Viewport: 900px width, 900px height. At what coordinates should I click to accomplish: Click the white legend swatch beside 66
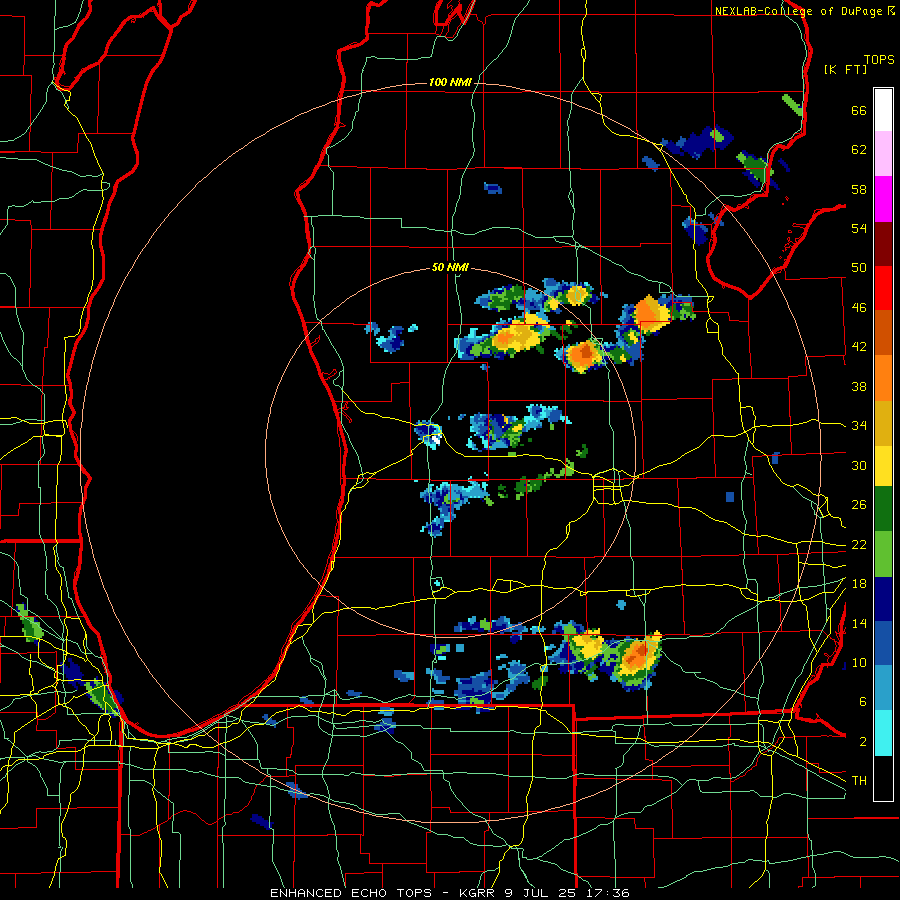(x=883, y=110)
